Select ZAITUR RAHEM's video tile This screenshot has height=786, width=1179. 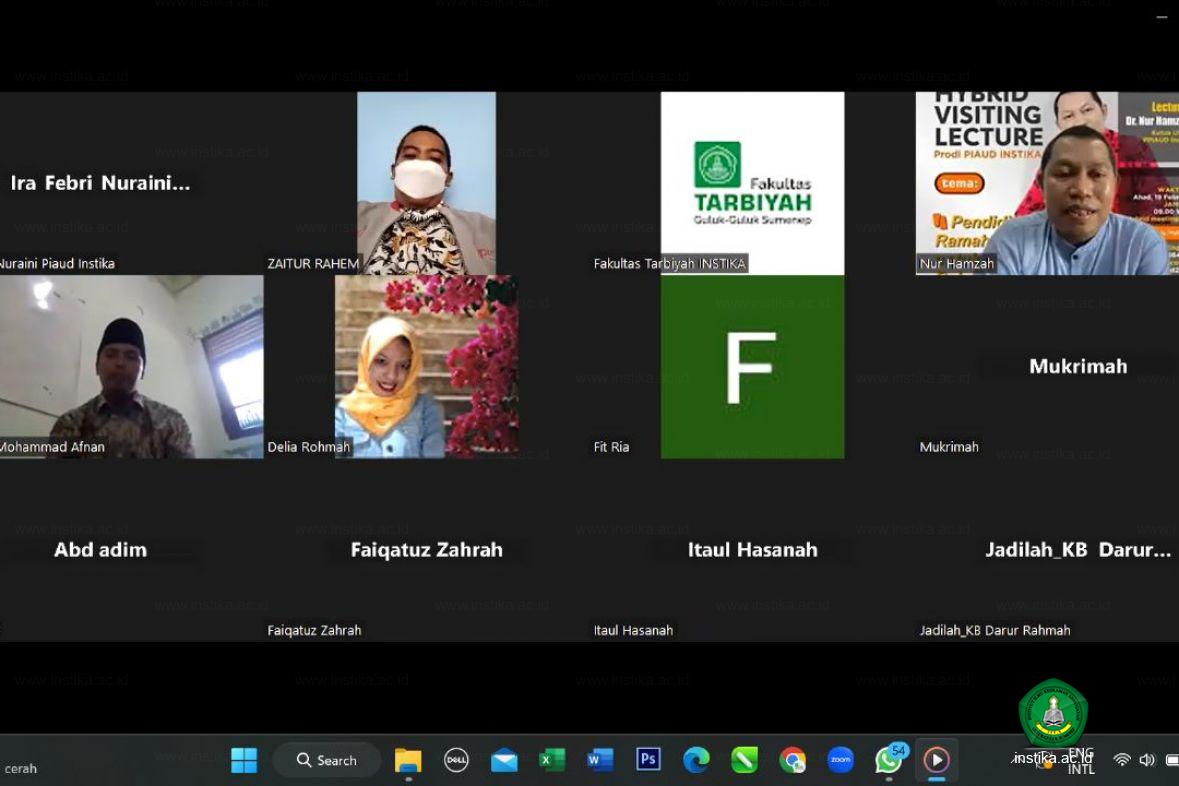[x=426, y=183]
